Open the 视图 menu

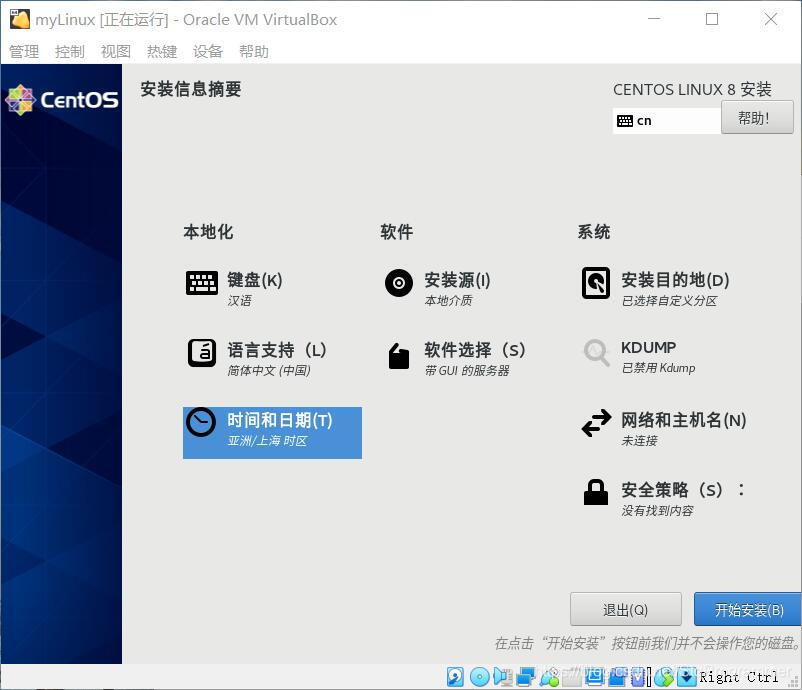click(x=116, y=51)
